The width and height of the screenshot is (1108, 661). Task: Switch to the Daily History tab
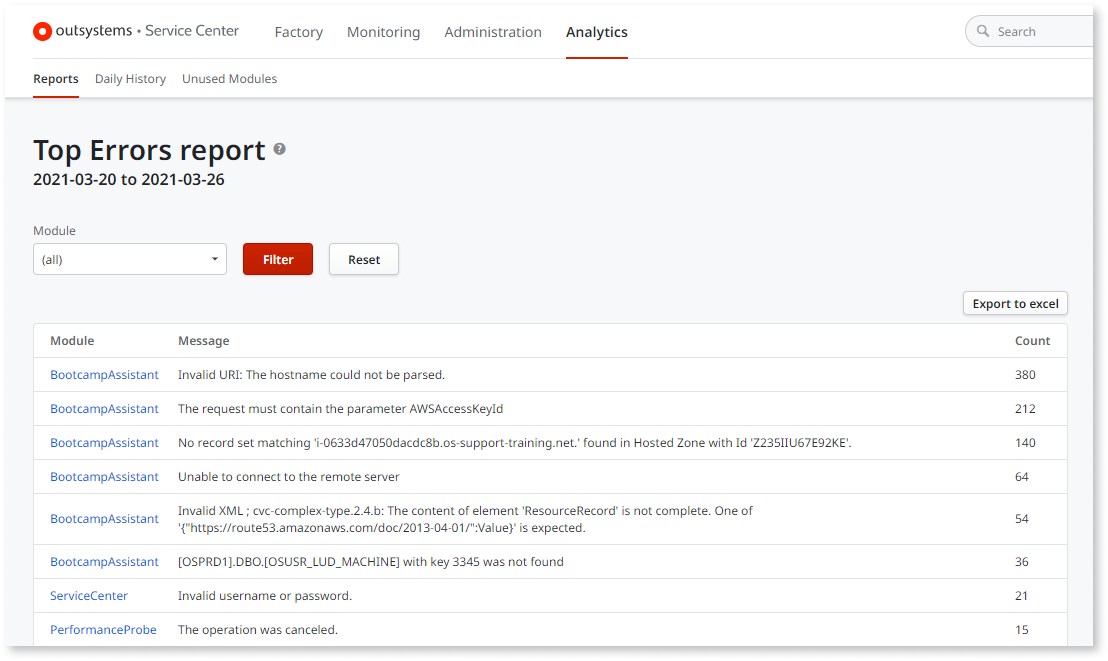coord(130,78)
